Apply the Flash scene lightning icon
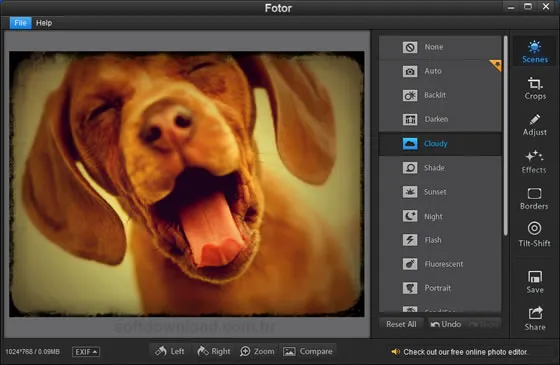 (410, 240)
